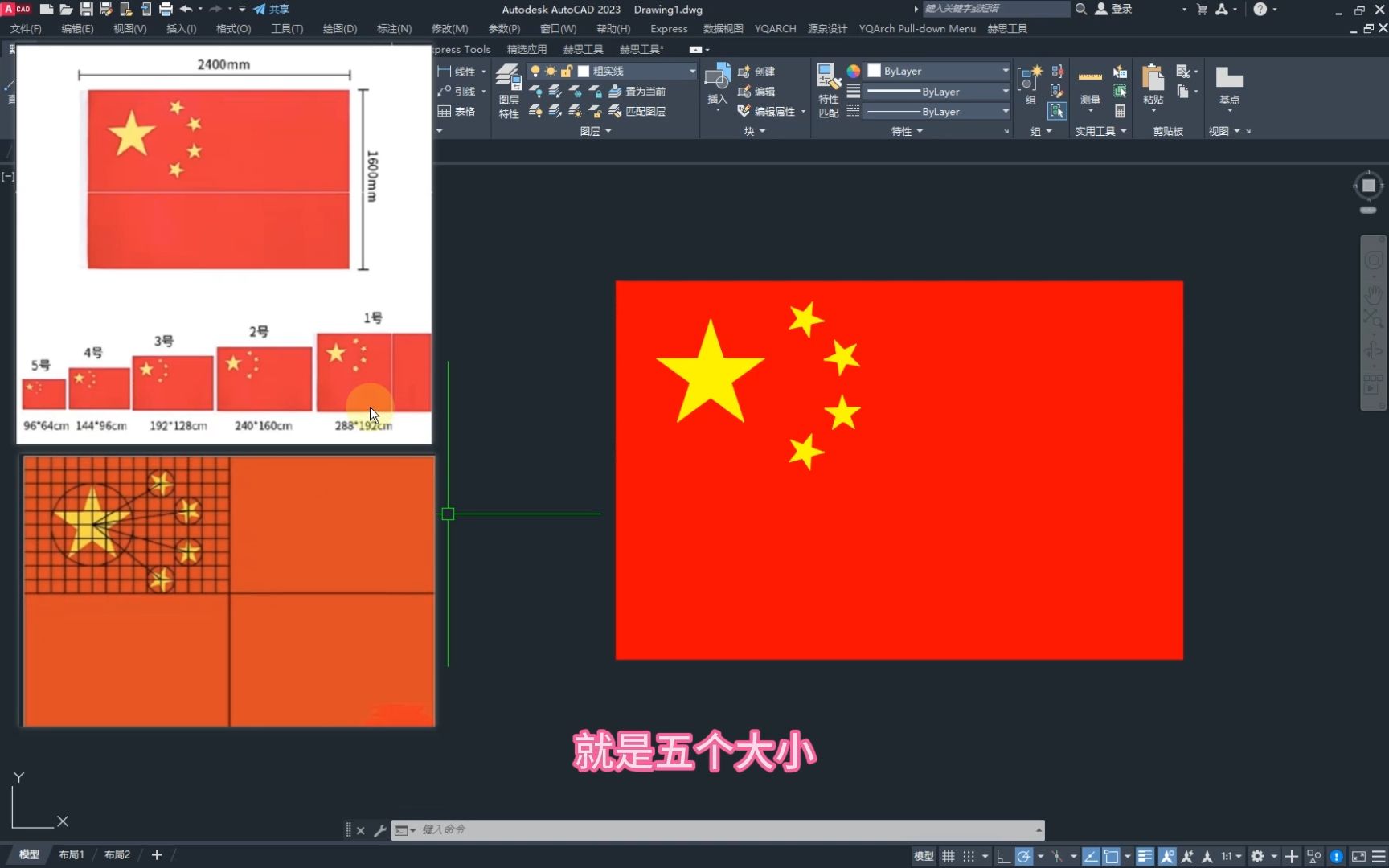Toggle the layer on/off lightbulb in layer dropdown
The width and height of the screenshot is (1389, 868).
pos(535,72)
